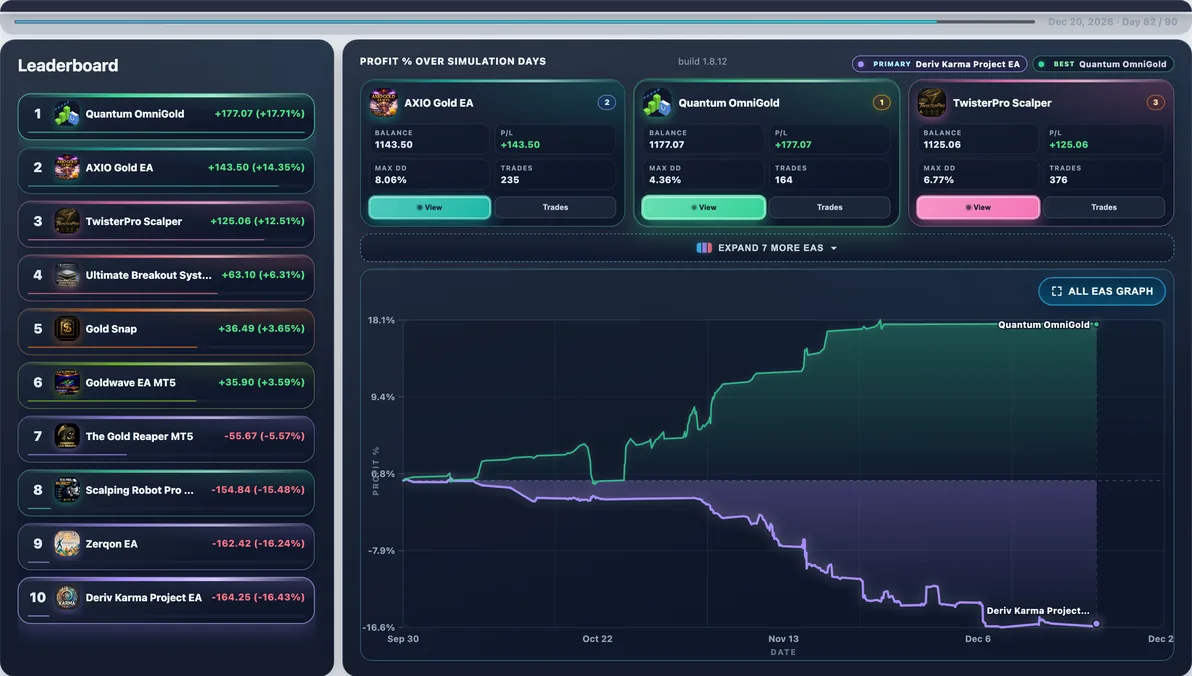Click the simulation day progress bar

[525, 21]
